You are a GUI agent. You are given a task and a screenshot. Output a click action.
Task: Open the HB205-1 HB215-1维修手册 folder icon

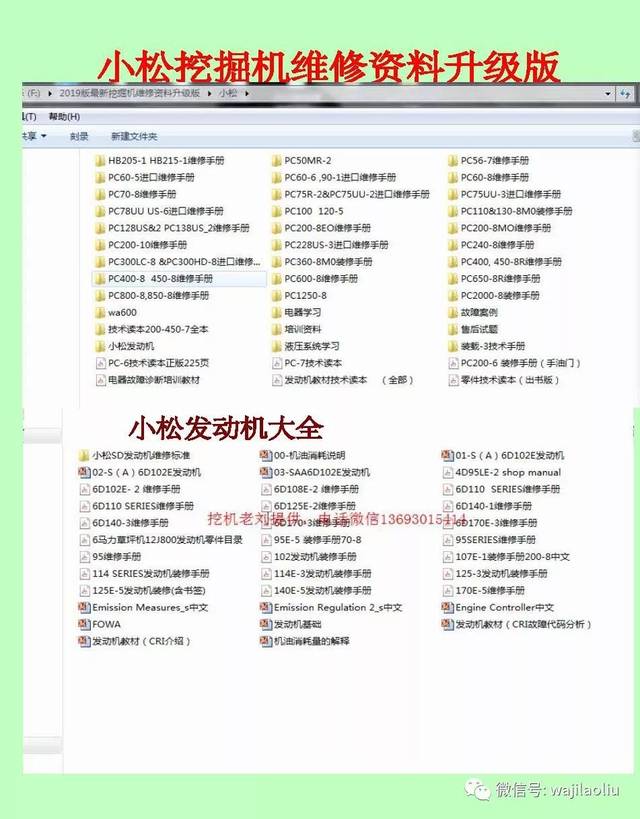100,160
